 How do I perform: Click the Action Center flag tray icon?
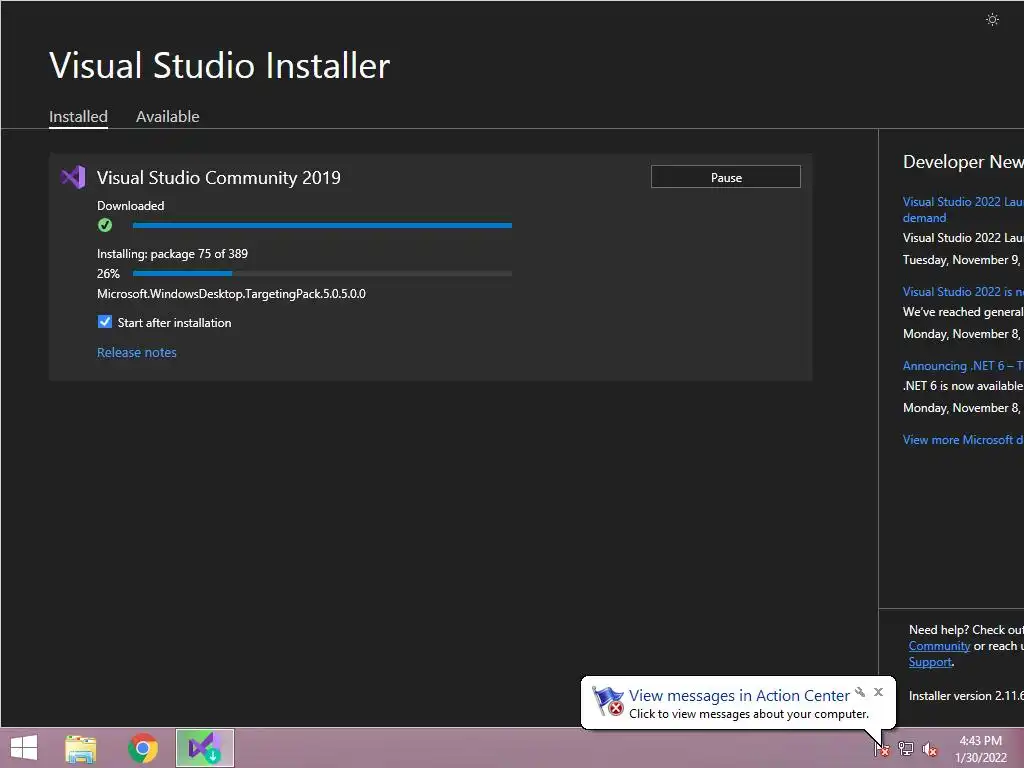click(882, 748)
